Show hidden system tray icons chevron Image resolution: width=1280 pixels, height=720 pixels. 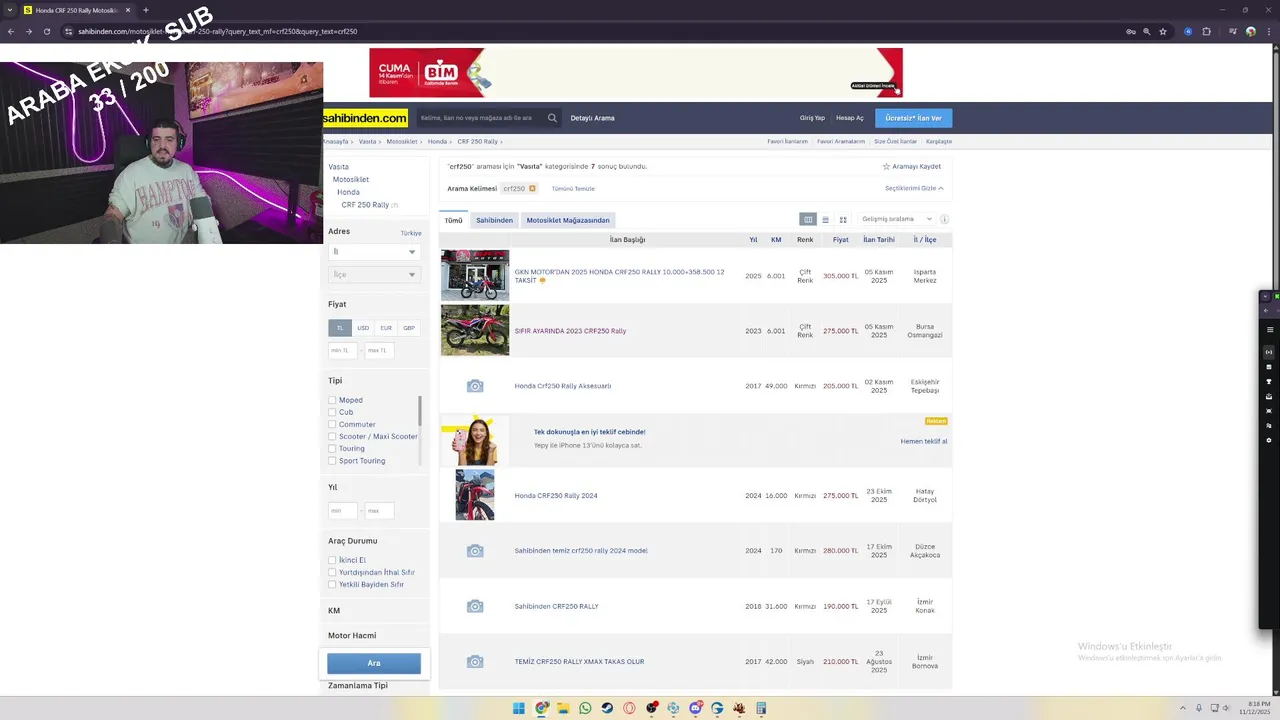click(x=1182, y=708)
